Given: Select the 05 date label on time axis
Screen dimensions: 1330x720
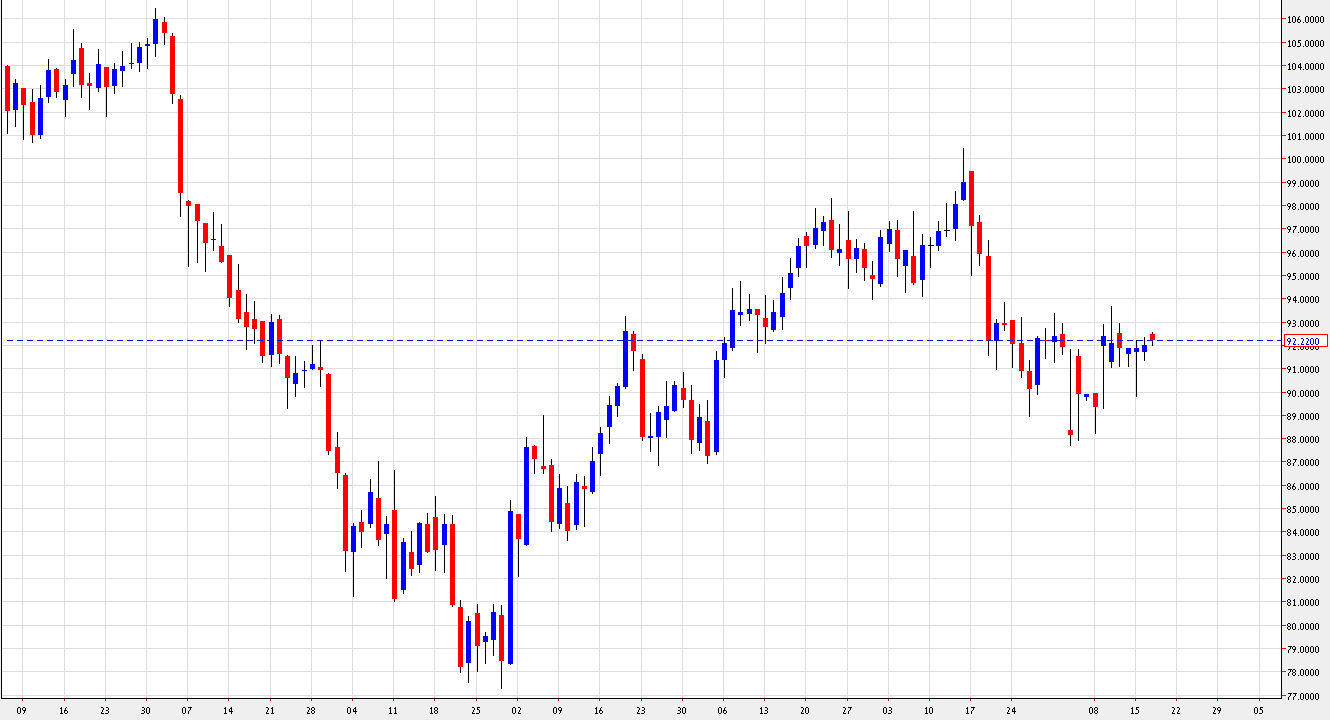Looking at the screenshot, I should click(1257, 709).
